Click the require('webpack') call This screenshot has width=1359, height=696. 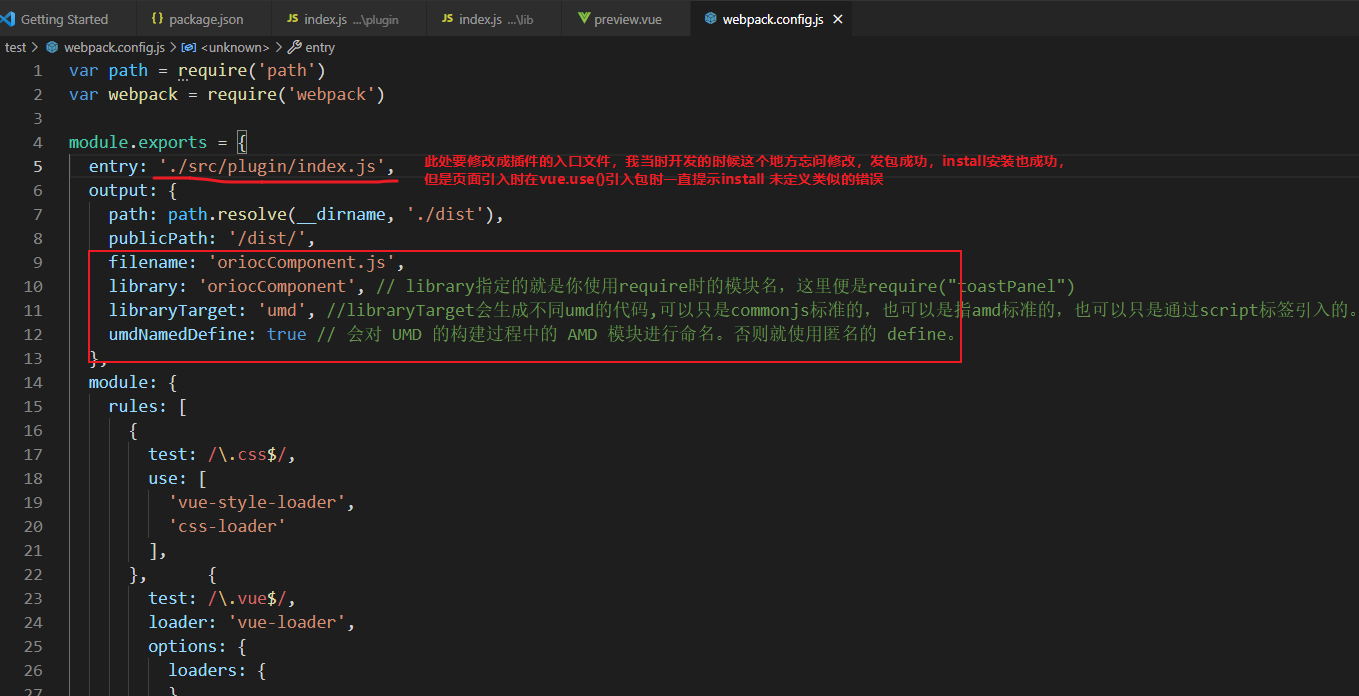(296, 95)
